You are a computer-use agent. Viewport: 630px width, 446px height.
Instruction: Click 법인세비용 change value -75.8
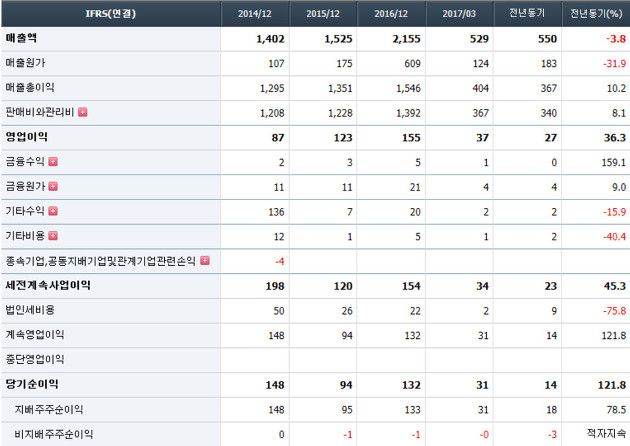pos(614,311)
